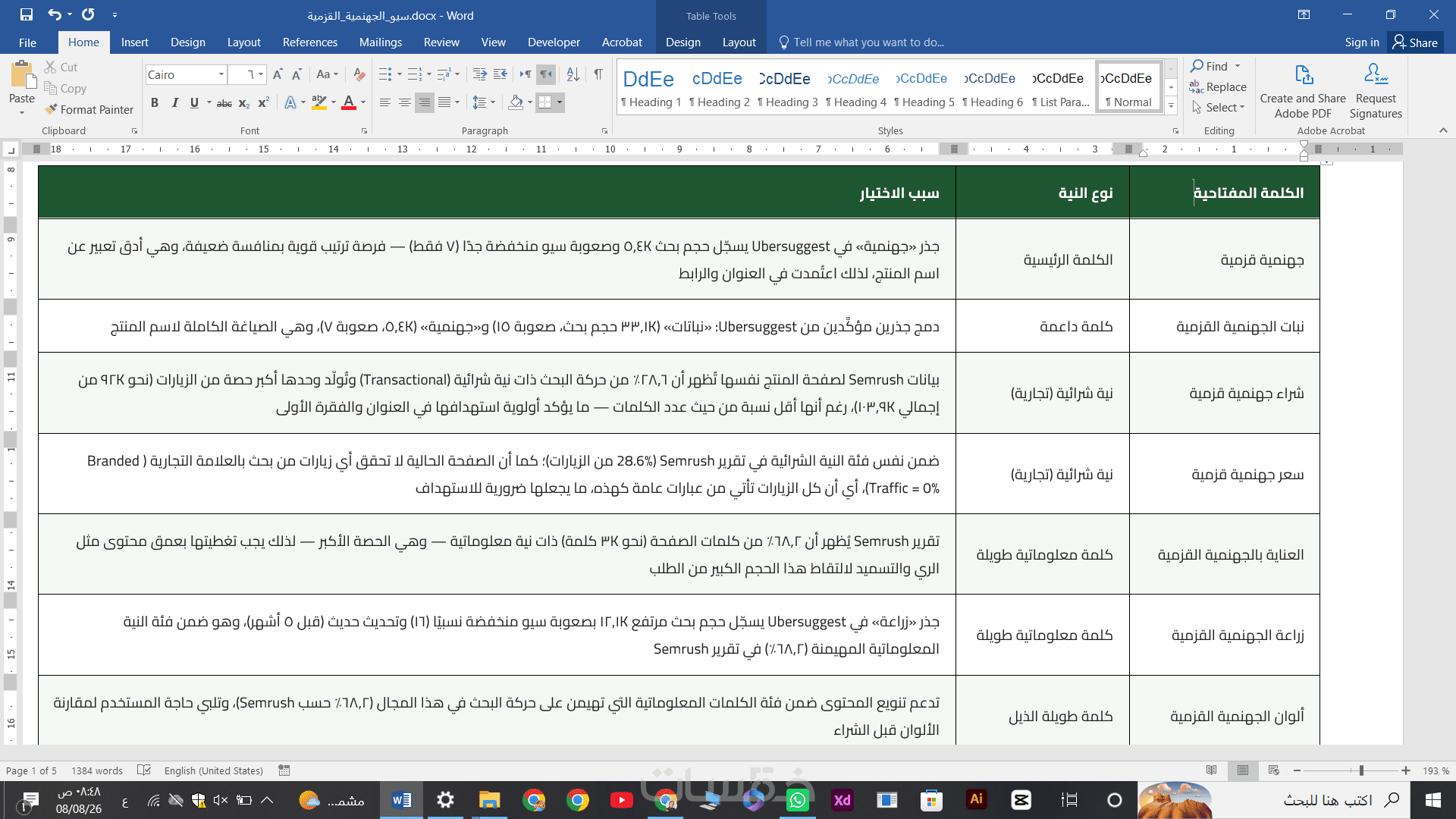Click the Sort A-Z icon
This screenshot has width=1456, height=819.
click(573, 74)
